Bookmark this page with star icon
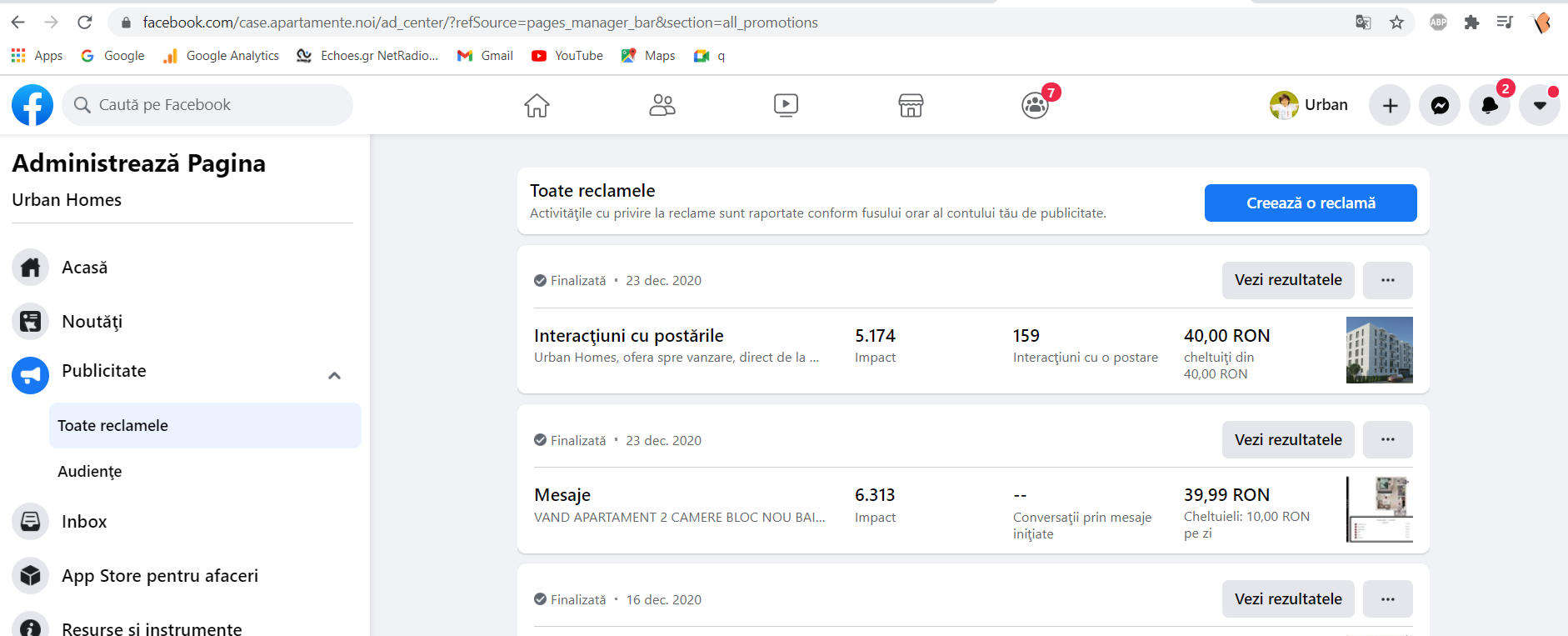Image resolution: width=1568 pixels, height=636 pixels. [1396, 23]
